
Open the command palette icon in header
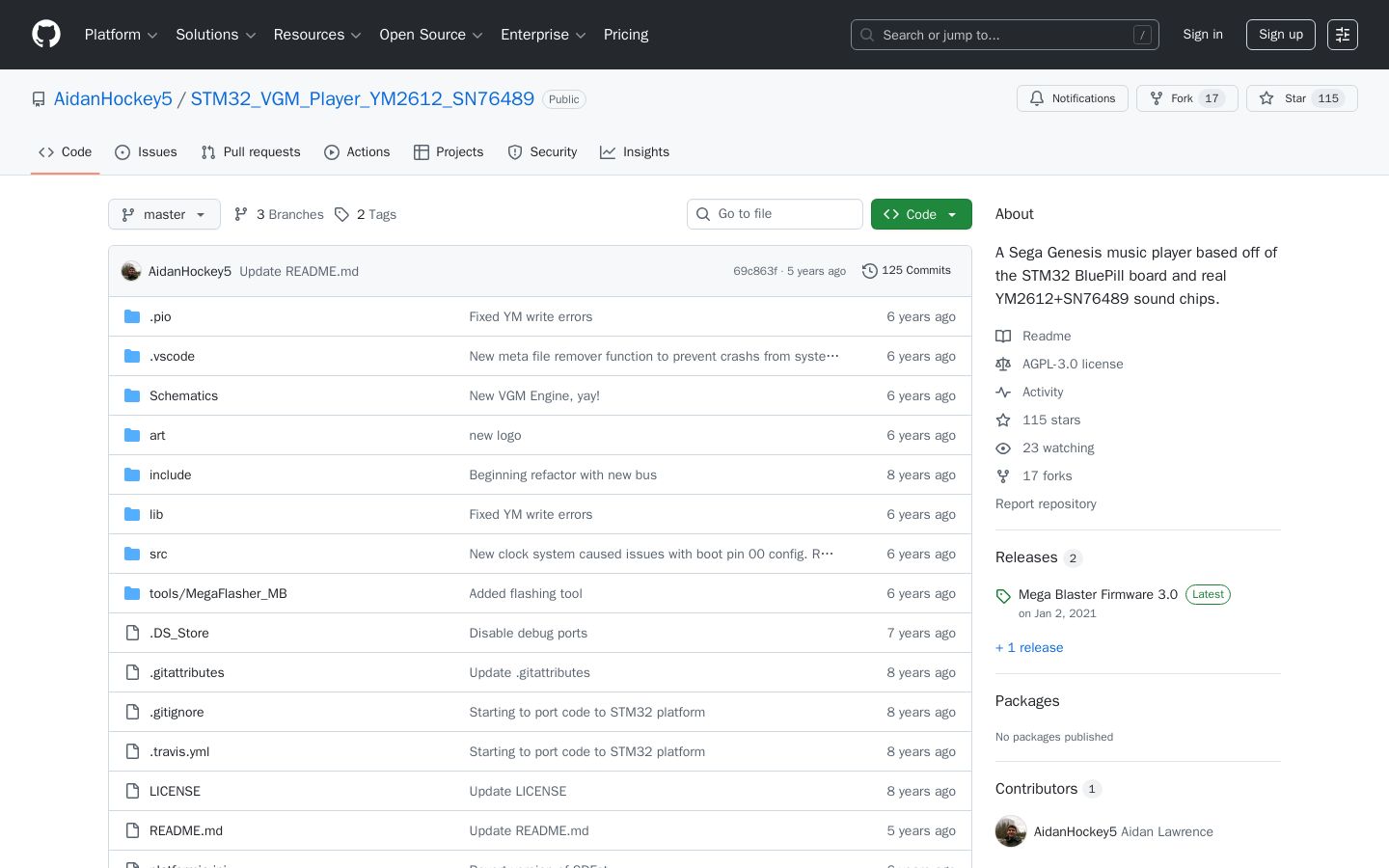click(x=1343, y=35)
